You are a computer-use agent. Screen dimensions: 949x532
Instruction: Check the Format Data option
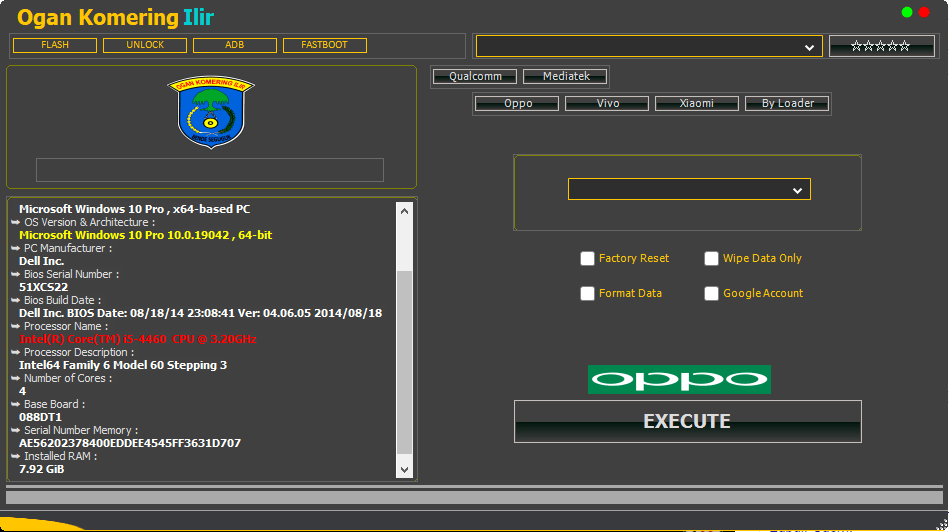588,294
